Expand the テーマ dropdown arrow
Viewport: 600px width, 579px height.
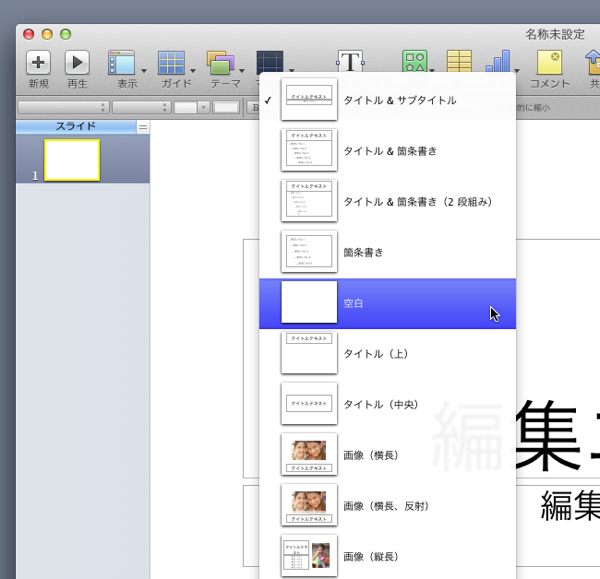click(x=242, y=71)
